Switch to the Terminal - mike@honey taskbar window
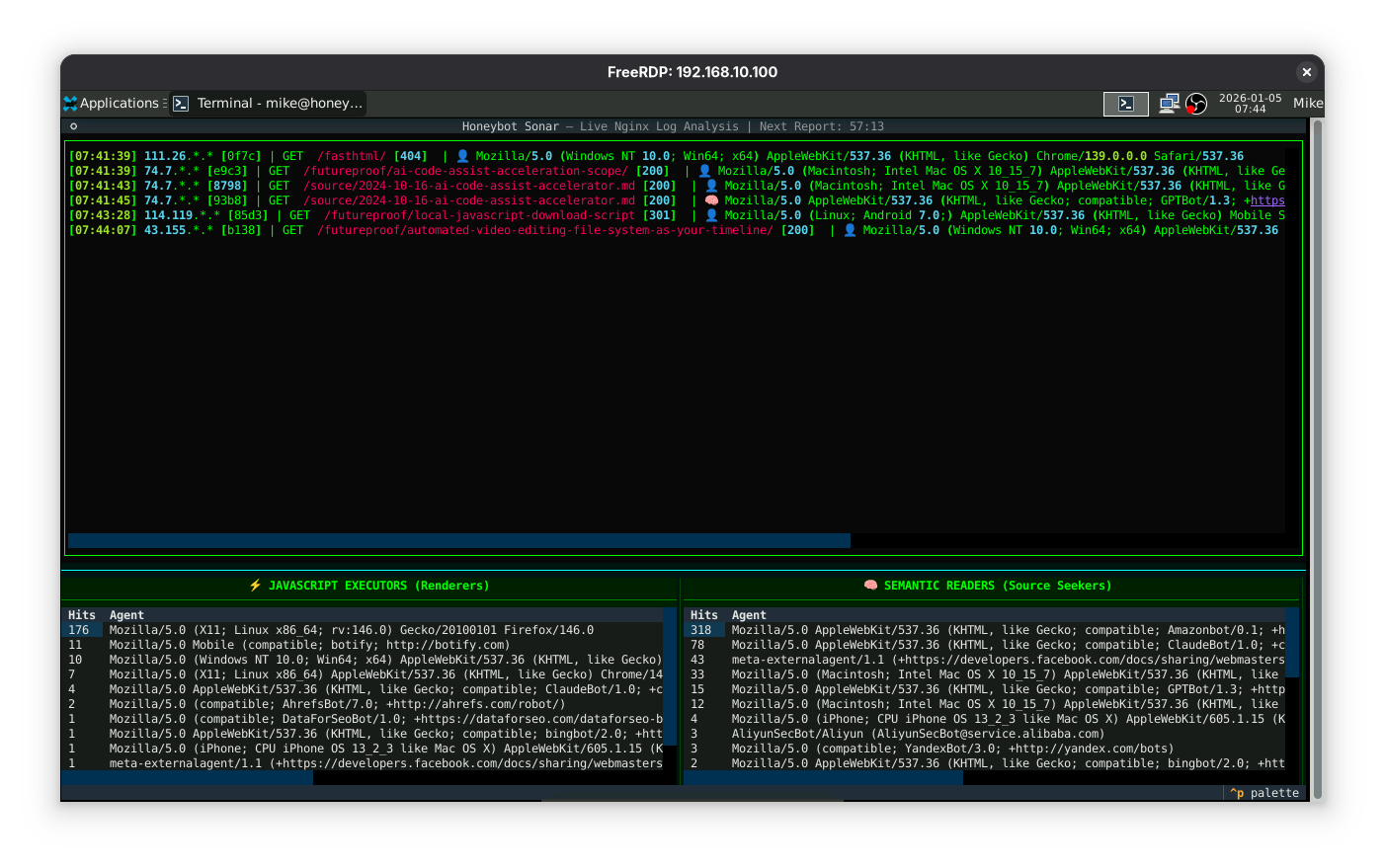 [269, 104]
